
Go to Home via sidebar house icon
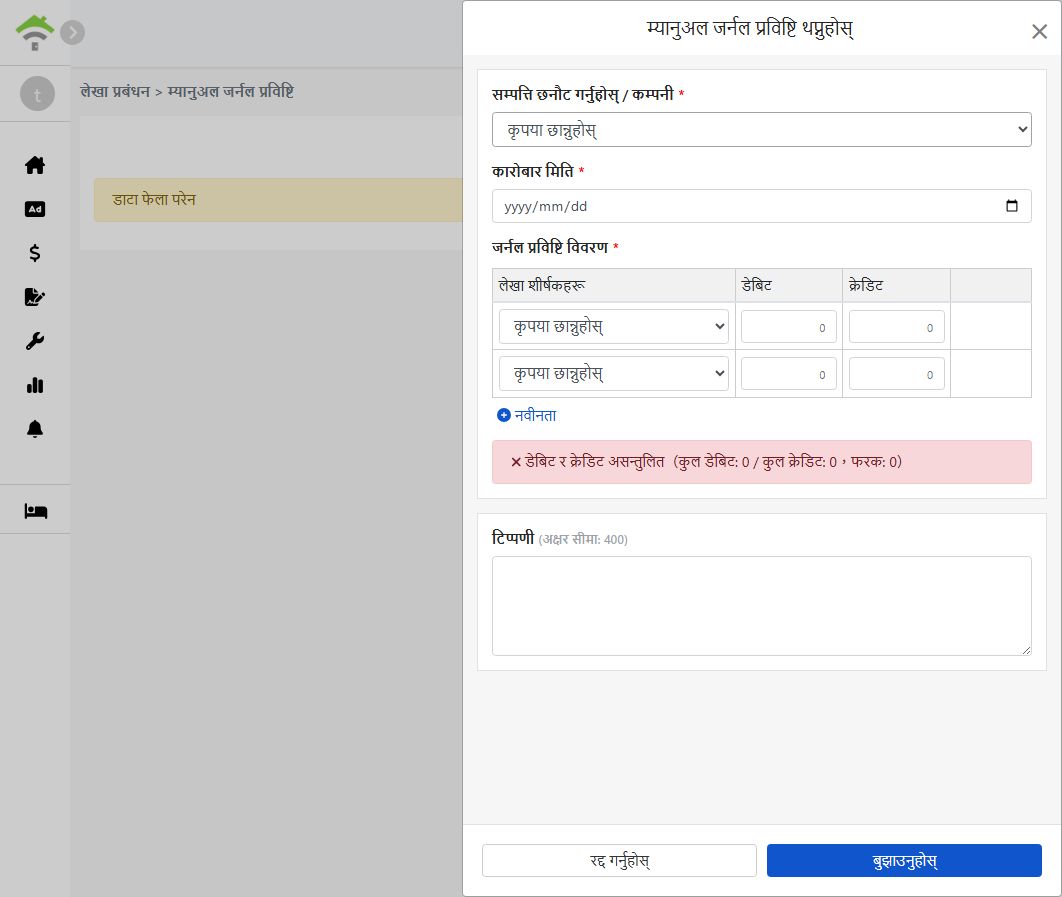(x=35, y=165)
